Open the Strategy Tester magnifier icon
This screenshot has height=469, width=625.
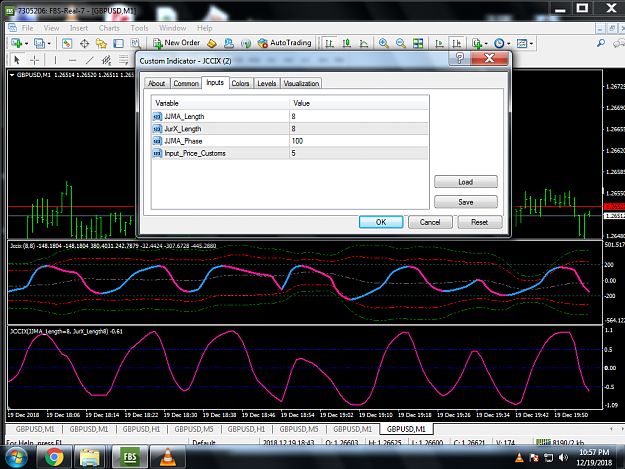click(x=136, y=43)
